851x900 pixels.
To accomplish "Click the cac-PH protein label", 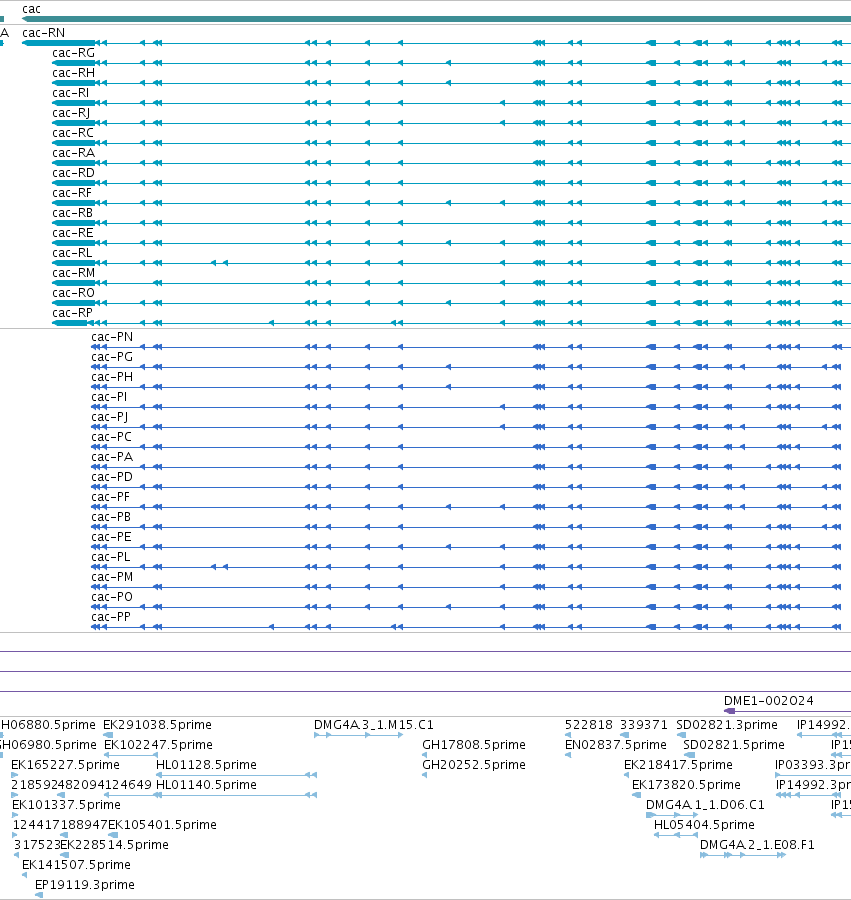I will pyautogui.click(x=112, y=377).
